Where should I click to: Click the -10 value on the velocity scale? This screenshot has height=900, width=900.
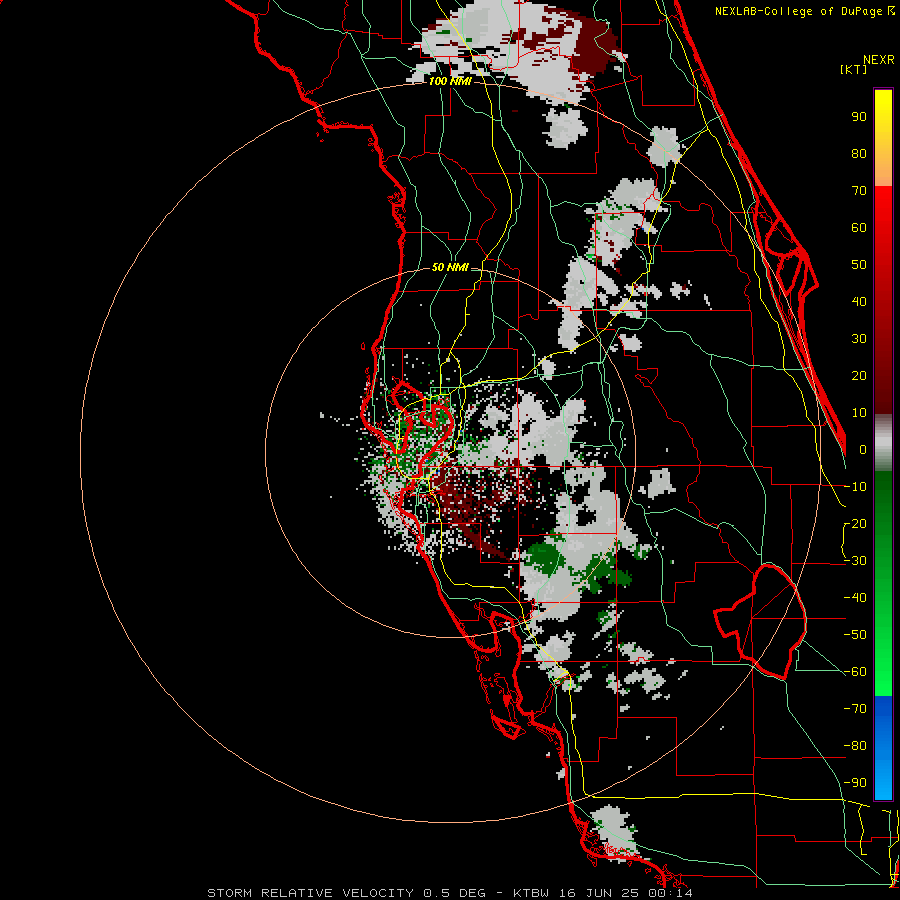coord(855,487)
